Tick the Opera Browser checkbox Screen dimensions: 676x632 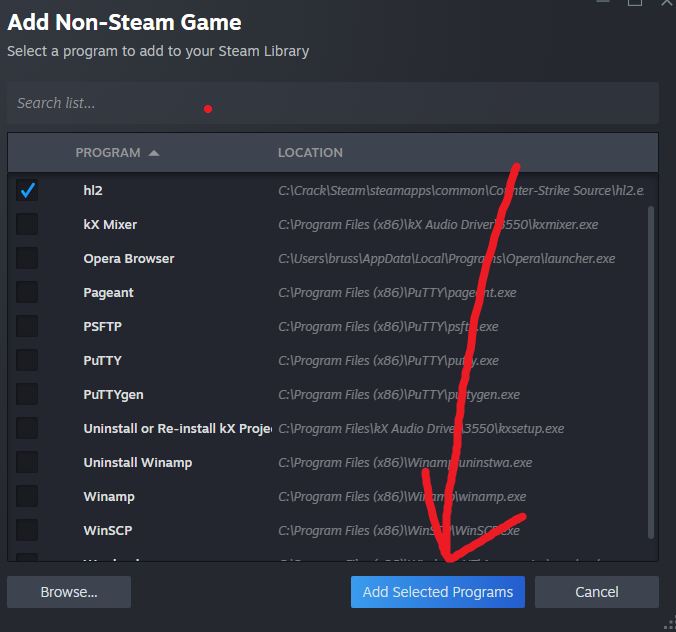coord(27,258)
